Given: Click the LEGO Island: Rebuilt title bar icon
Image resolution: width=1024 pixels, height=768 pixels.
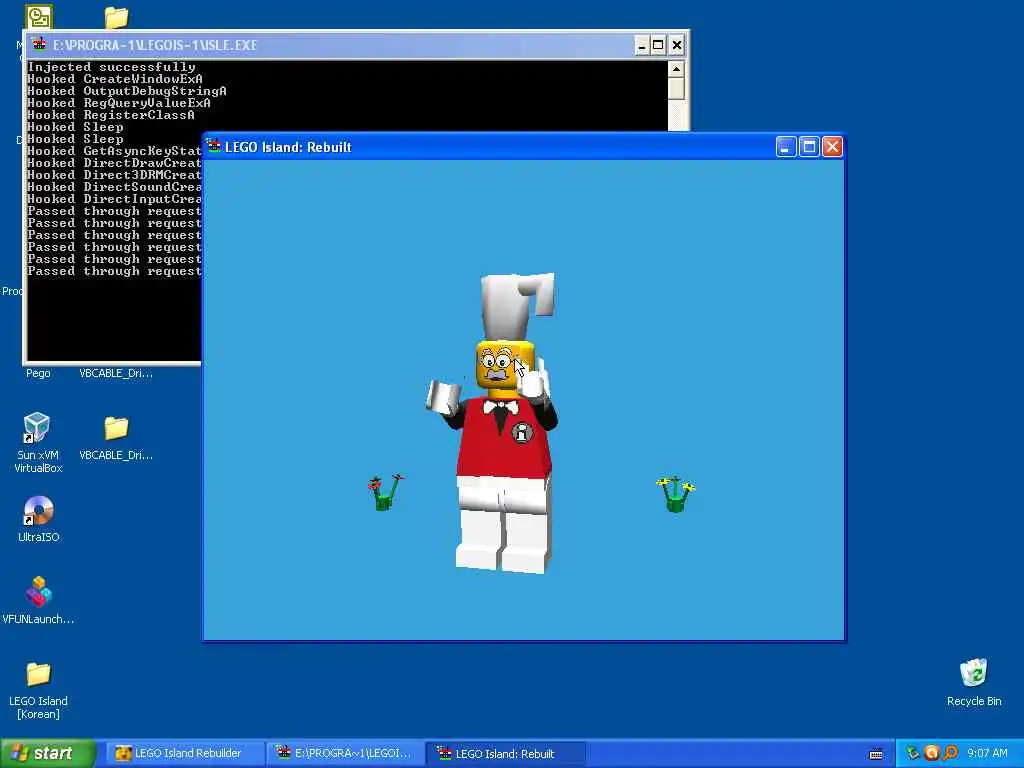Looking at the screenshot, I should [x=214, y=146].
